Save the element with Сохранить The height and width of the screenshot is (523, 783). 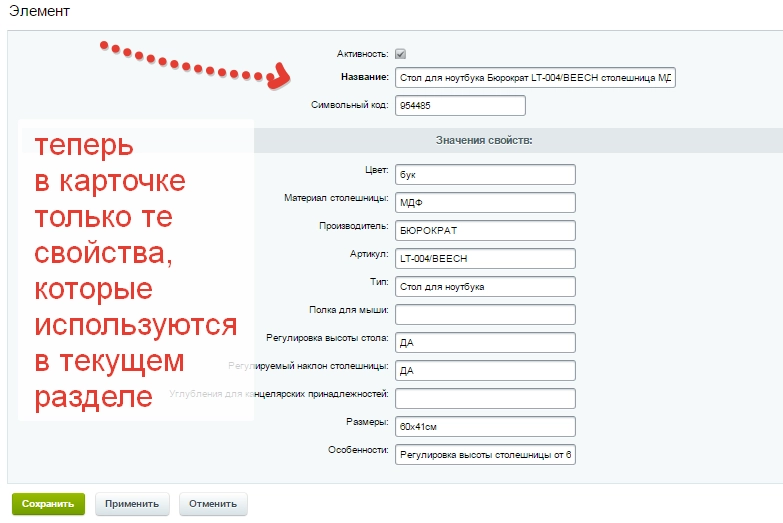click(x=48, y=504)
